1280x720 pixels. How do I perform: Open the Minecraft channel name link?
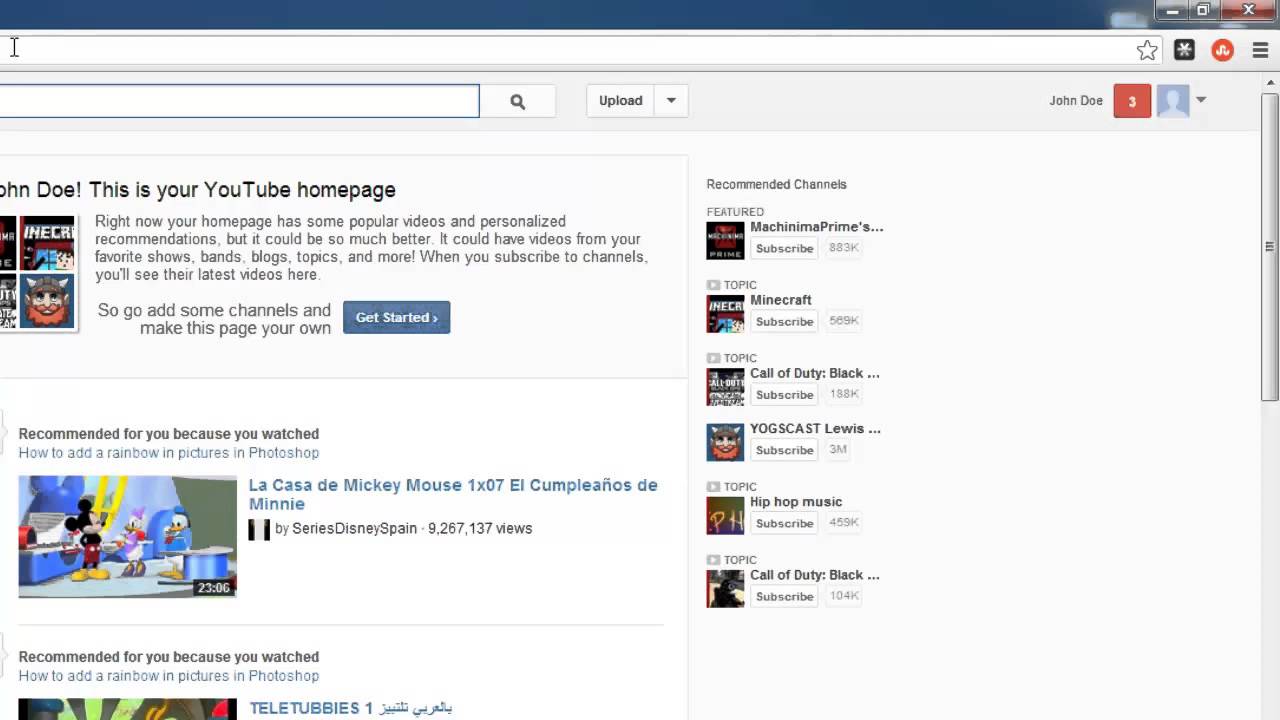tap(781, 300)
